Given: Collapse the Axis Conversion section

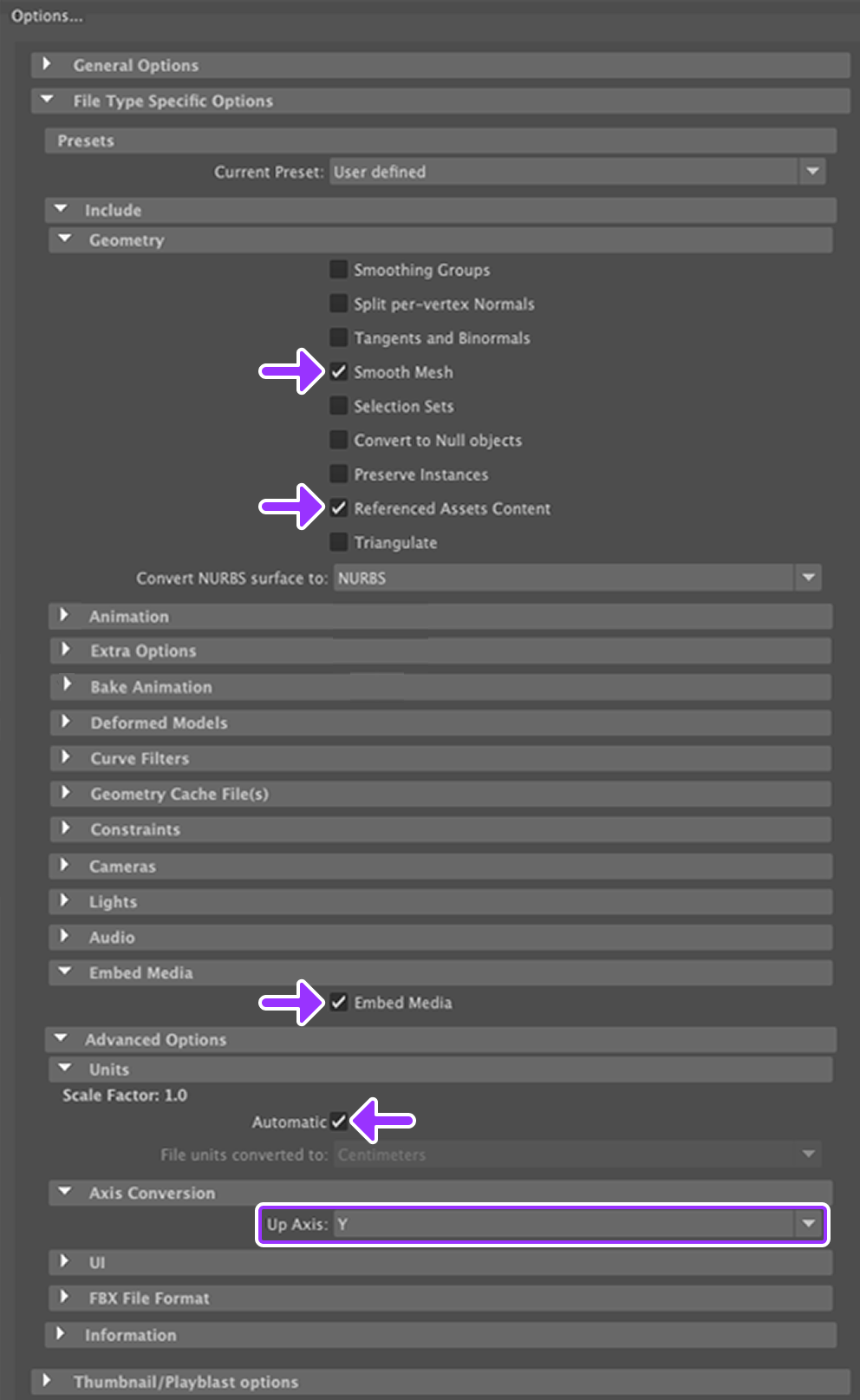Looking at the screenshot, I should (440, 1193).
